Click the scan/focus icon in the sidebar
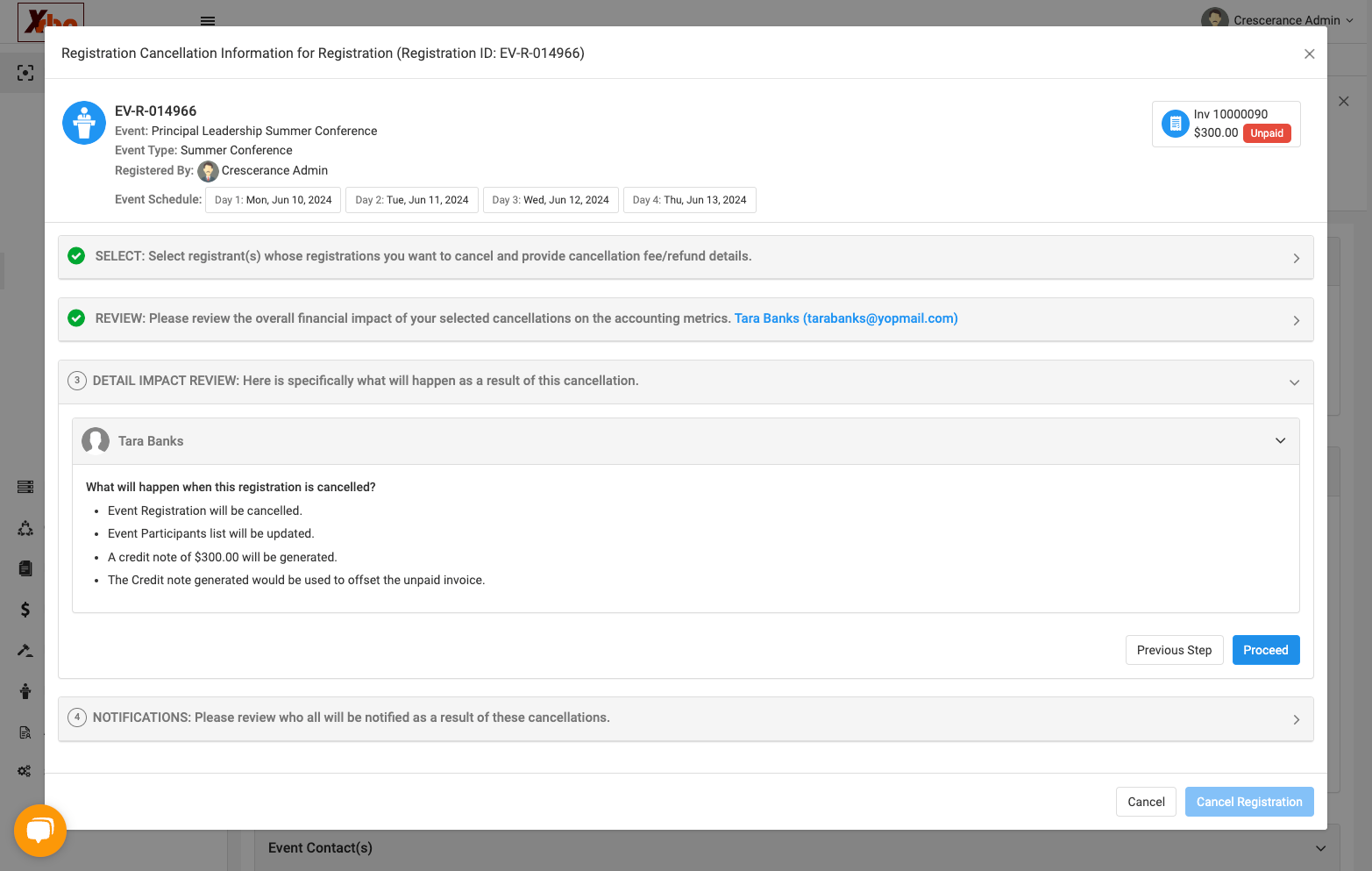1372x871 pixels. (25, 73)
